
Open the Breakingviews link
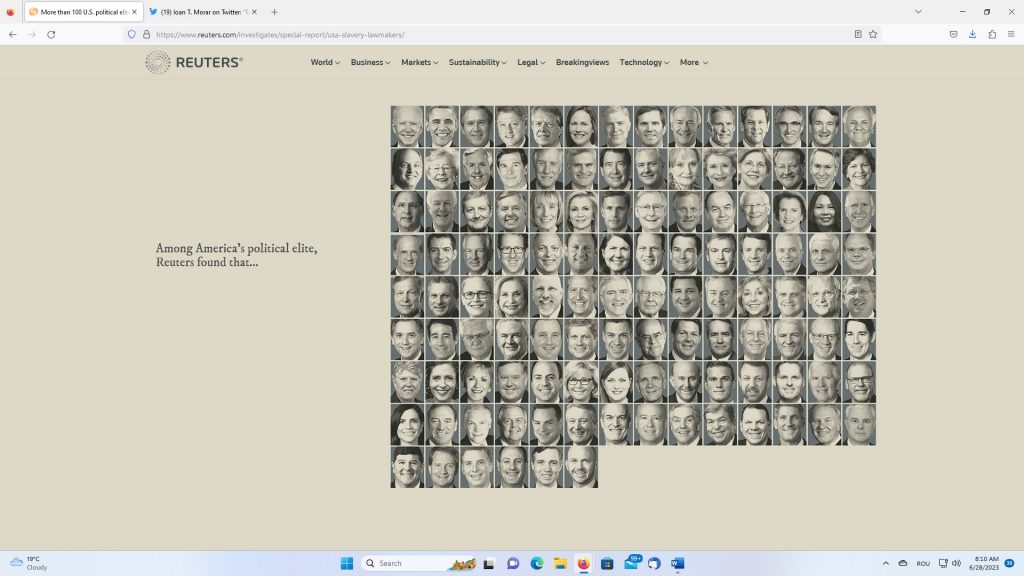coord(582,62)
